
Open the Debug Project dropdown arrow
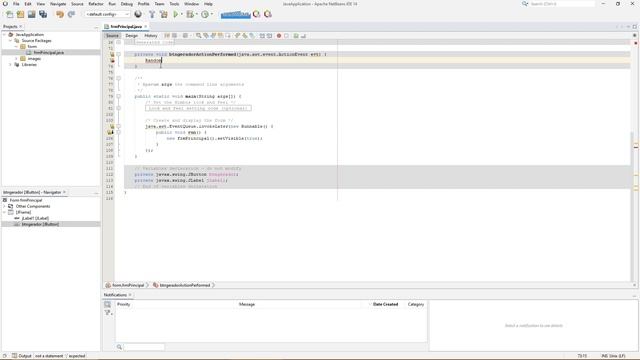[196, 14]
